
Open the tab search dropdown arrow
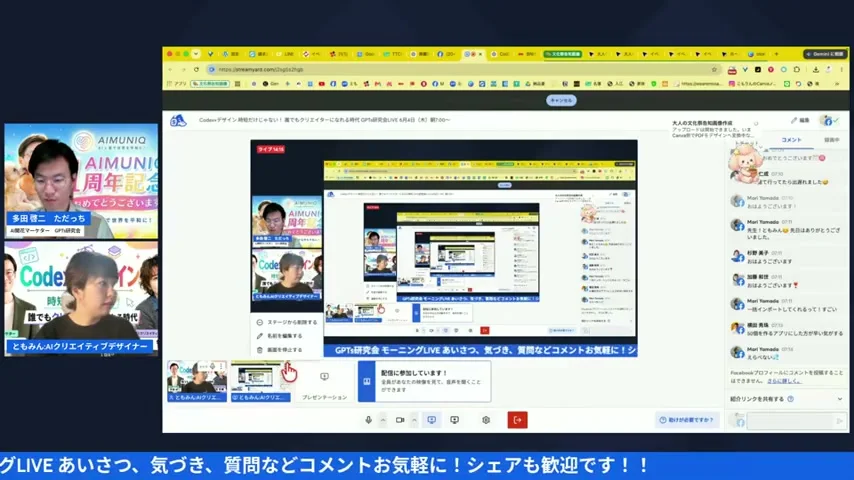(x=196, y=54)
